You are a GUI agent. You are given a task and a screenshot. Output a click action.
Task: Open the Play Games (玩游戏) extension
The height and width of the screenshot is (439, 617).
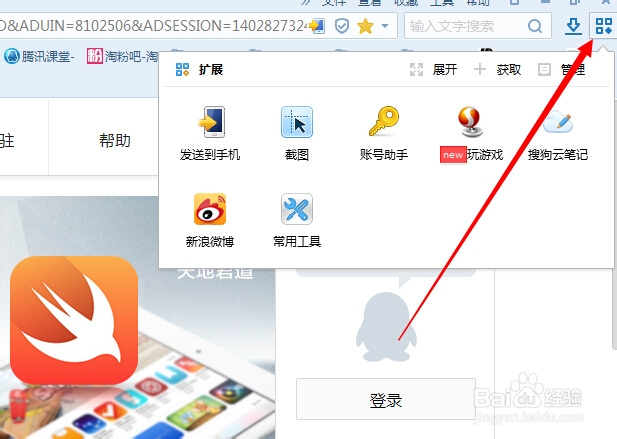tap(471, 133)
